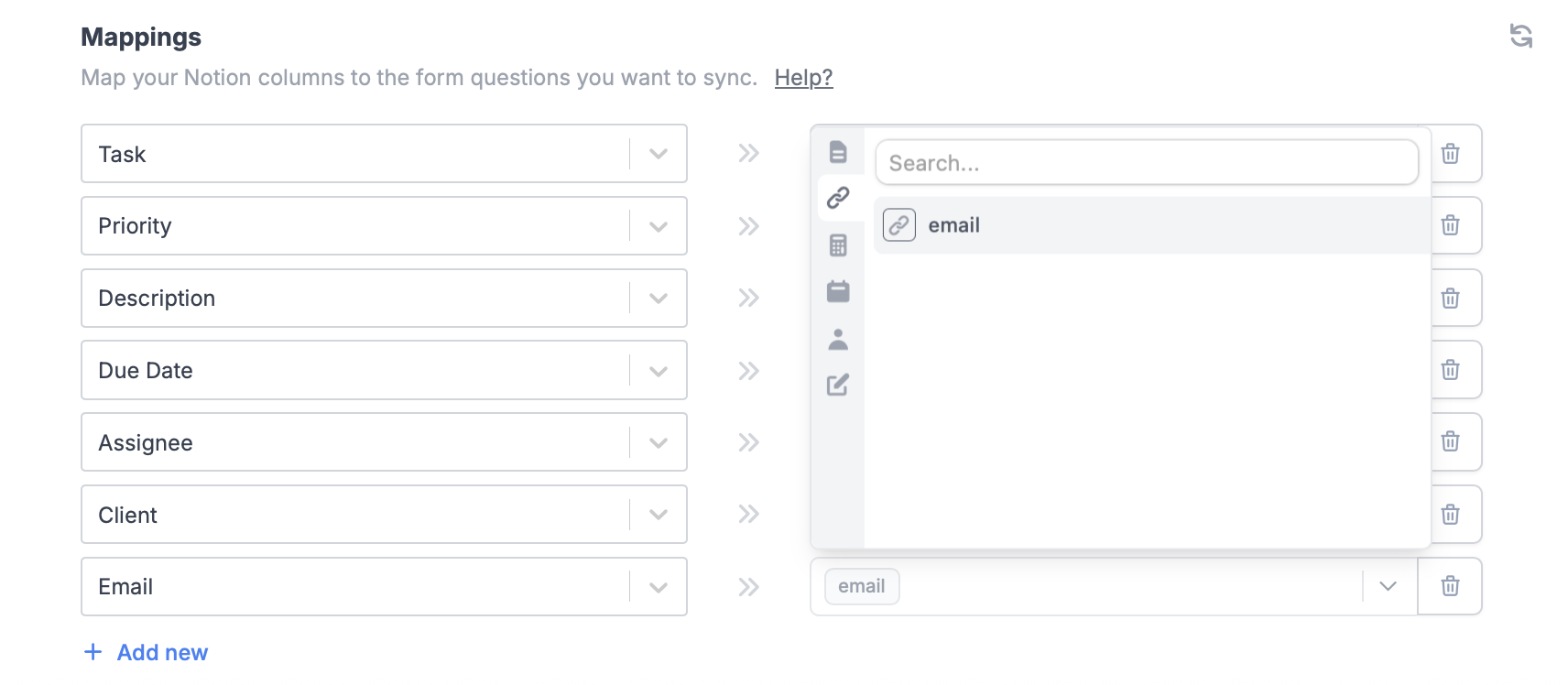Select the email option from the list
The height and width of the screenshot is (685, 1568).
pos(953,224)
